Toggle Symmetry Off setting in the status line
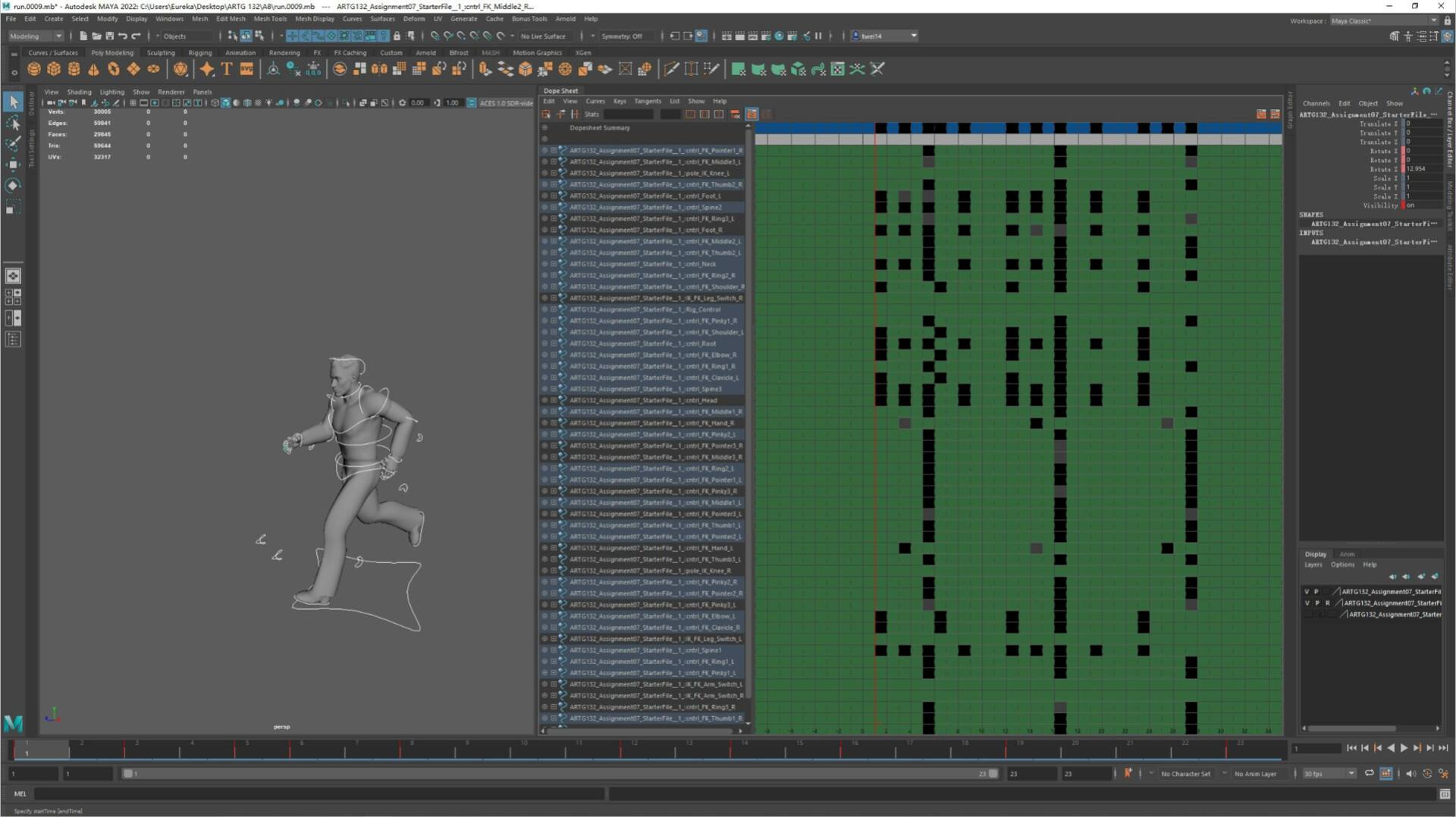This screenshot has height=817, width=1456. point(623,36)
